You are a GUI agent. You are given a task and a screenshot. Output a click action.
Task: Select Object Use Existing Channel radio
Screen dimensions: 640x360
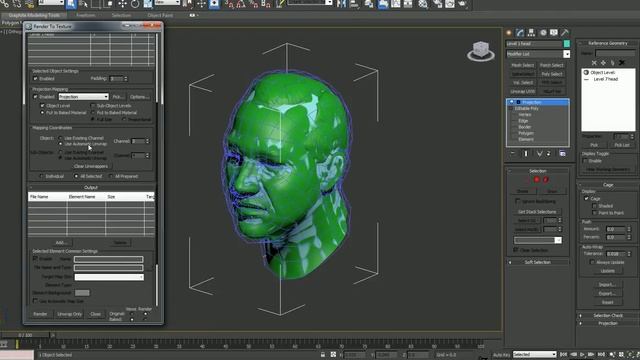click(x=60, y=138)
